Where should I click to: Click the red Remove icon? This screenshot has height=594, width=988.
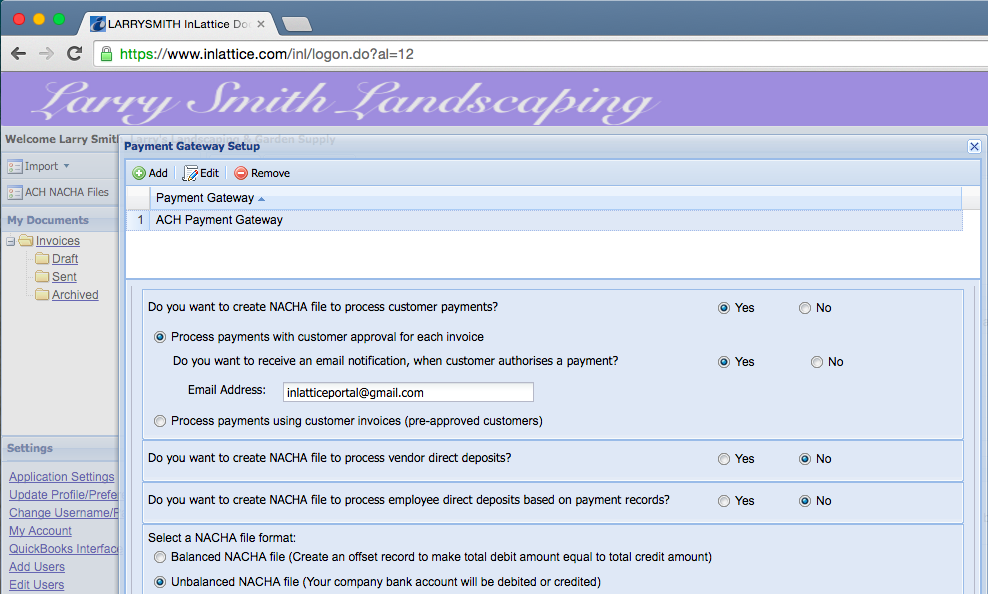pyautogui.click(x=241, y=173)
